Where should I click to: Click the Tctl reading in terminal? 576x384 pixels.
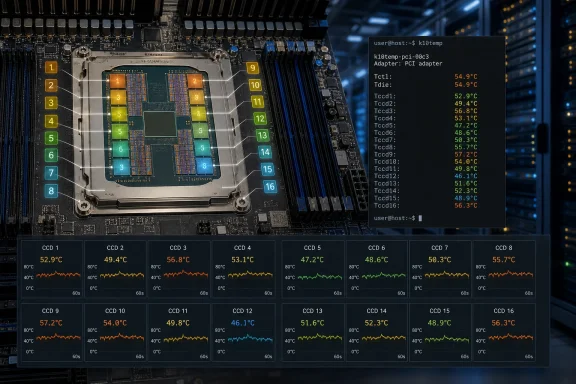425,77
